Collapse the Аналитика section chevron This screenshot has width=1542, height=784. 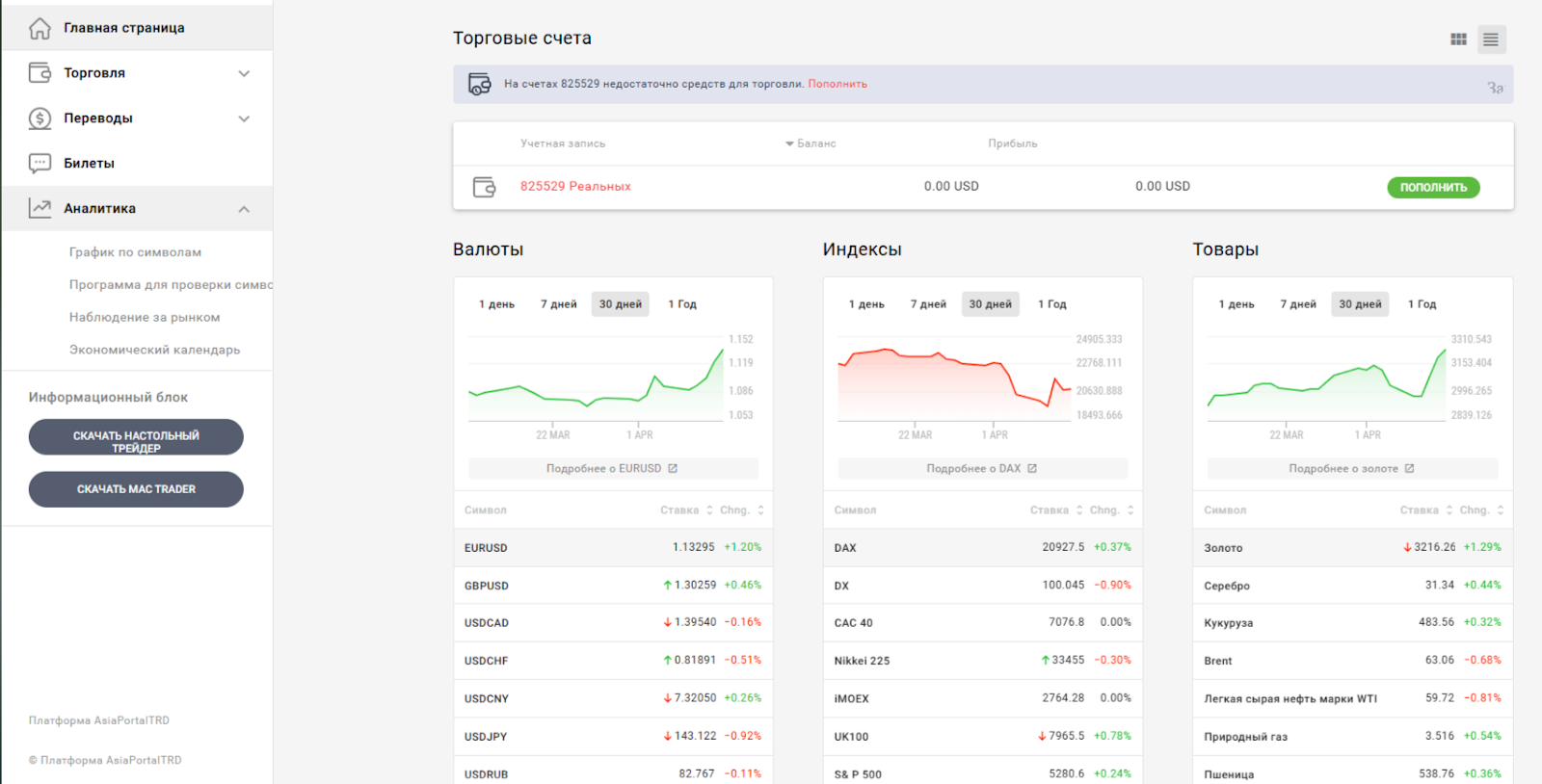click(244, 209)
